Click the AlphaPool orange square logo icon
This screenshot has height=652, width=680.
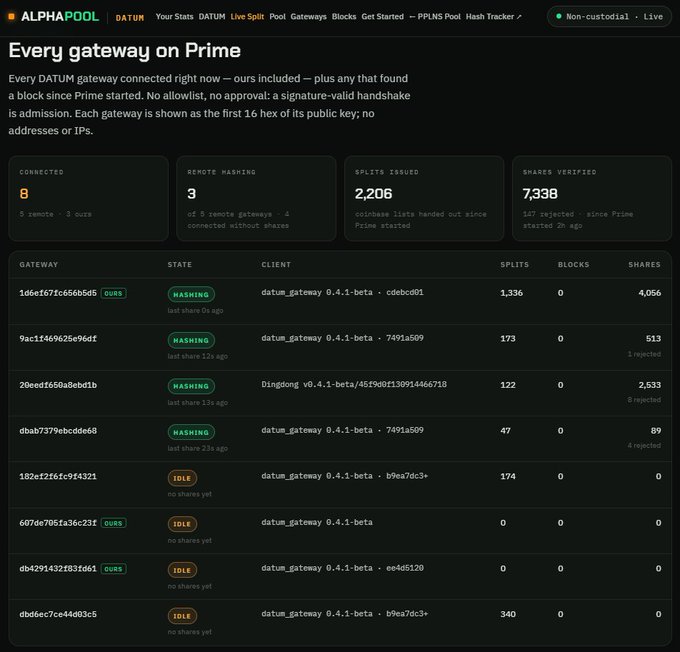[12, 17]
